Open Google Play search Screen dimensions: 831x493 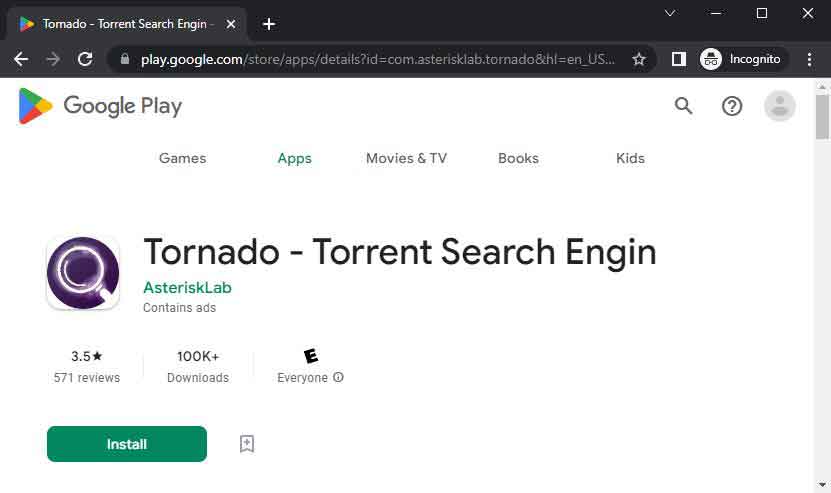[x=683, y=106]
